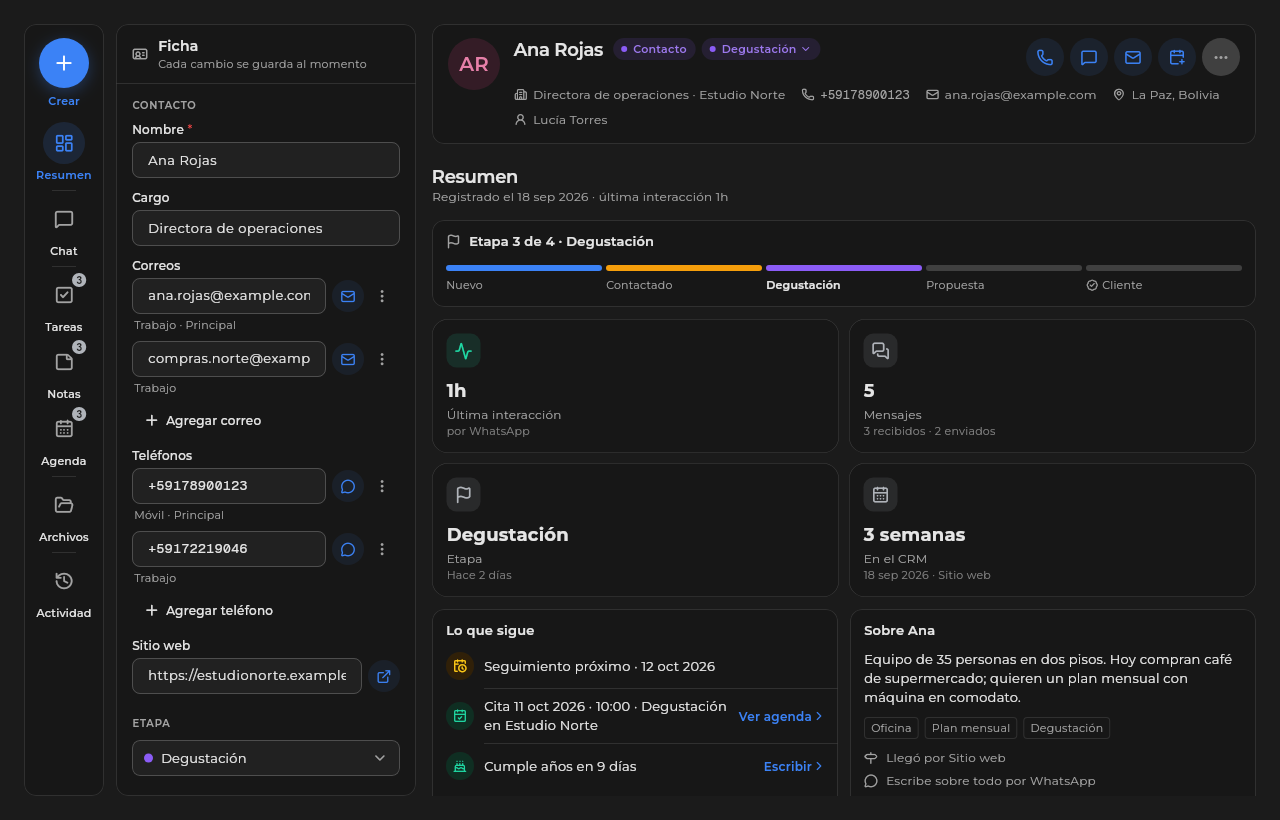Go to the Resumen section

click(x=64, y=153)
